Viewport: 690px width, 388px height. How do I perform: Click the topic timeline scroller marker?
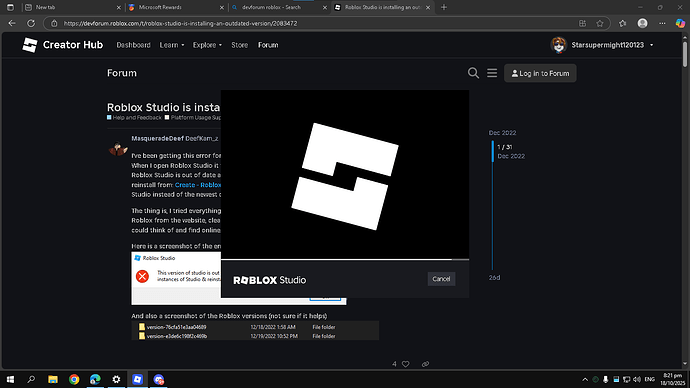[492, 151]
